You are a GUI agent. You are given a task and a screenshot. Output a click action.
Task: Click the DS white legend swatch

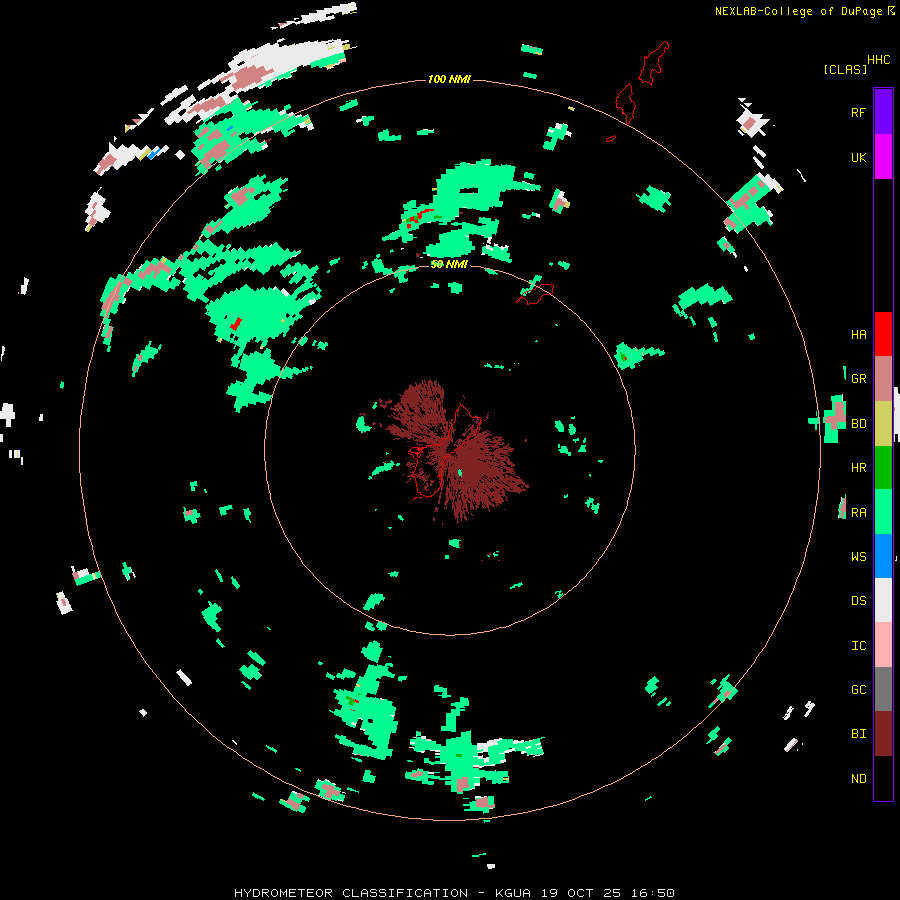coord(883,600)
